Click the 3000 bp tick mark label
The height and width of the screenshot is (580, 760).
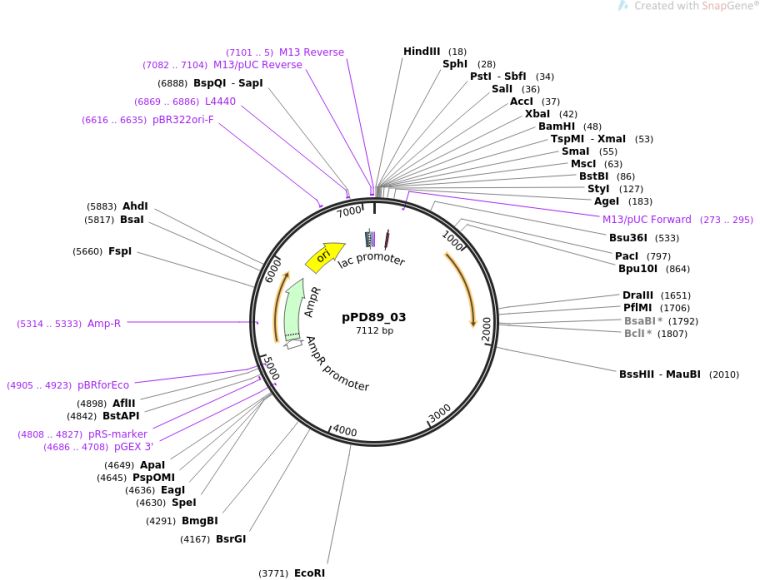[439, 415]
